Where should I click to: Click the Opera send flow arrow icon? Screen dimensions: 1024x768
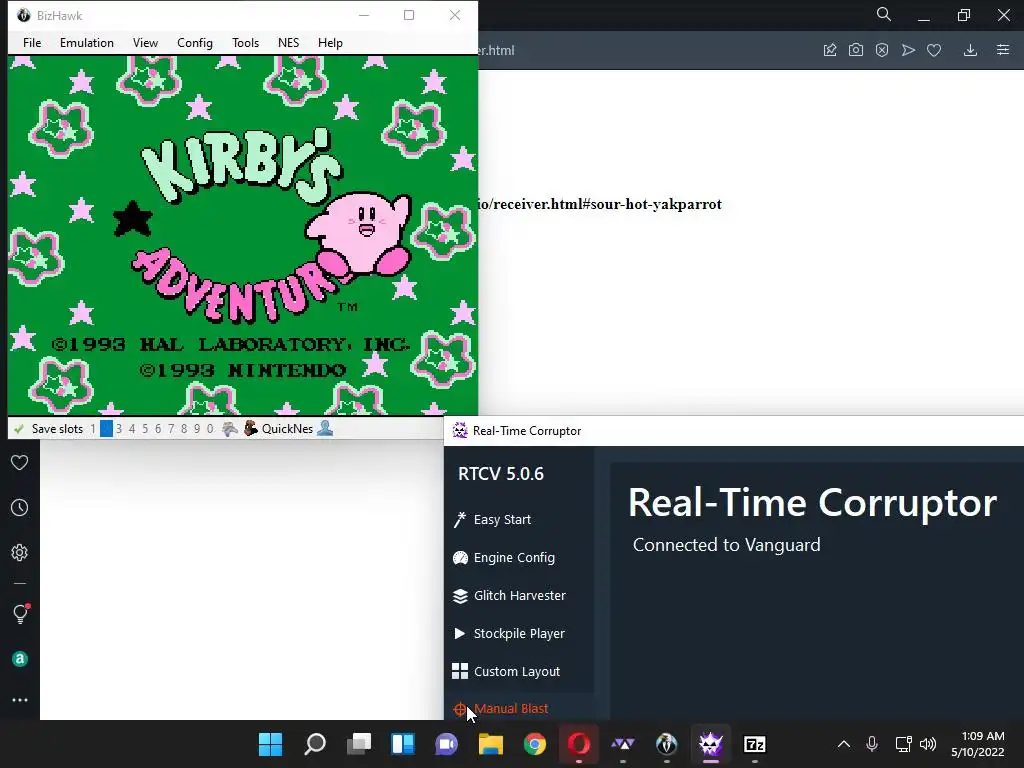(908, 50)
